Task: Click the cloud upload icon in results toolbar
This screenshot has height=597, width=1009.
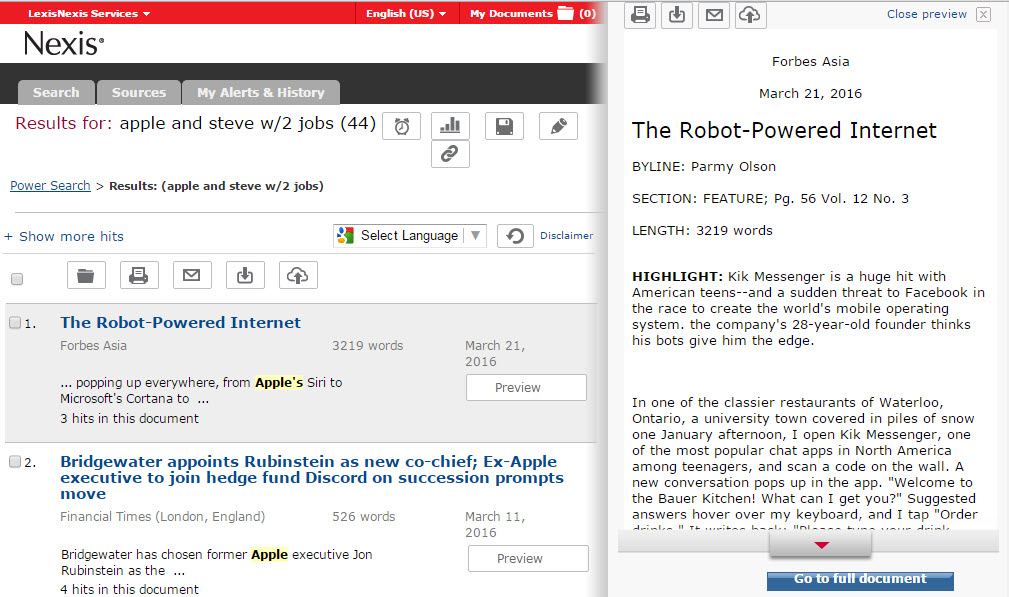Action: coord(298,275)
